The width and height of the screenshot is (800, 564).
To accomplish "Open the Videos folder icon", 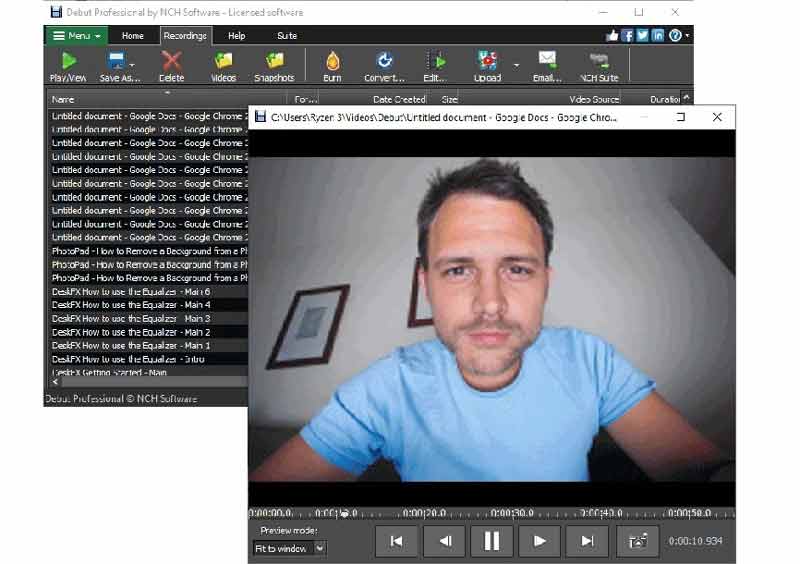I will 223,66.
